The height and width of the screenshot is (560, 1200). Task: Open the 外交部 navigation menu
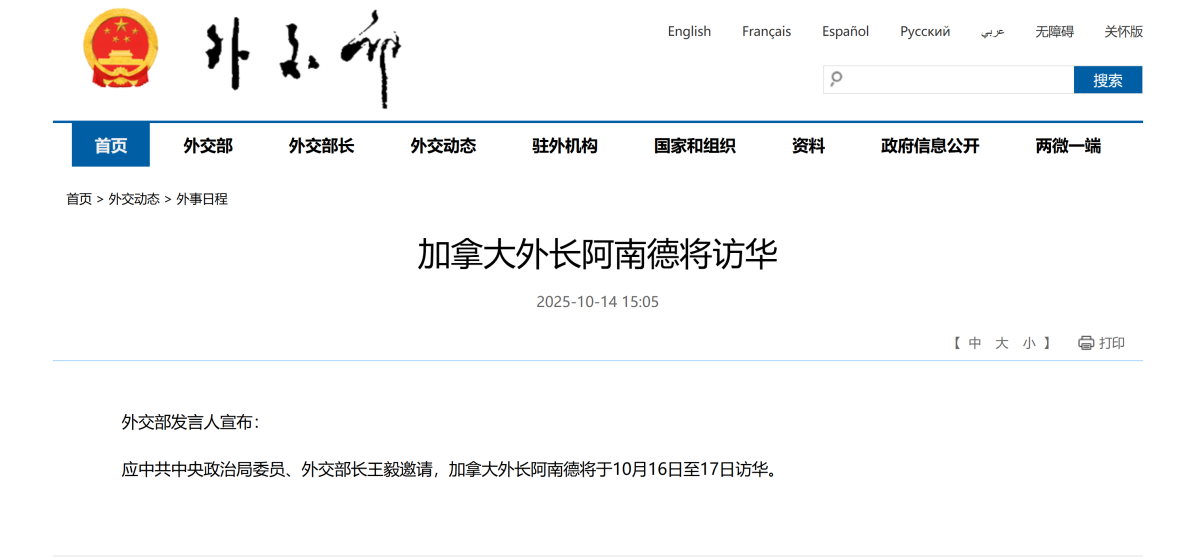point(208,146)
